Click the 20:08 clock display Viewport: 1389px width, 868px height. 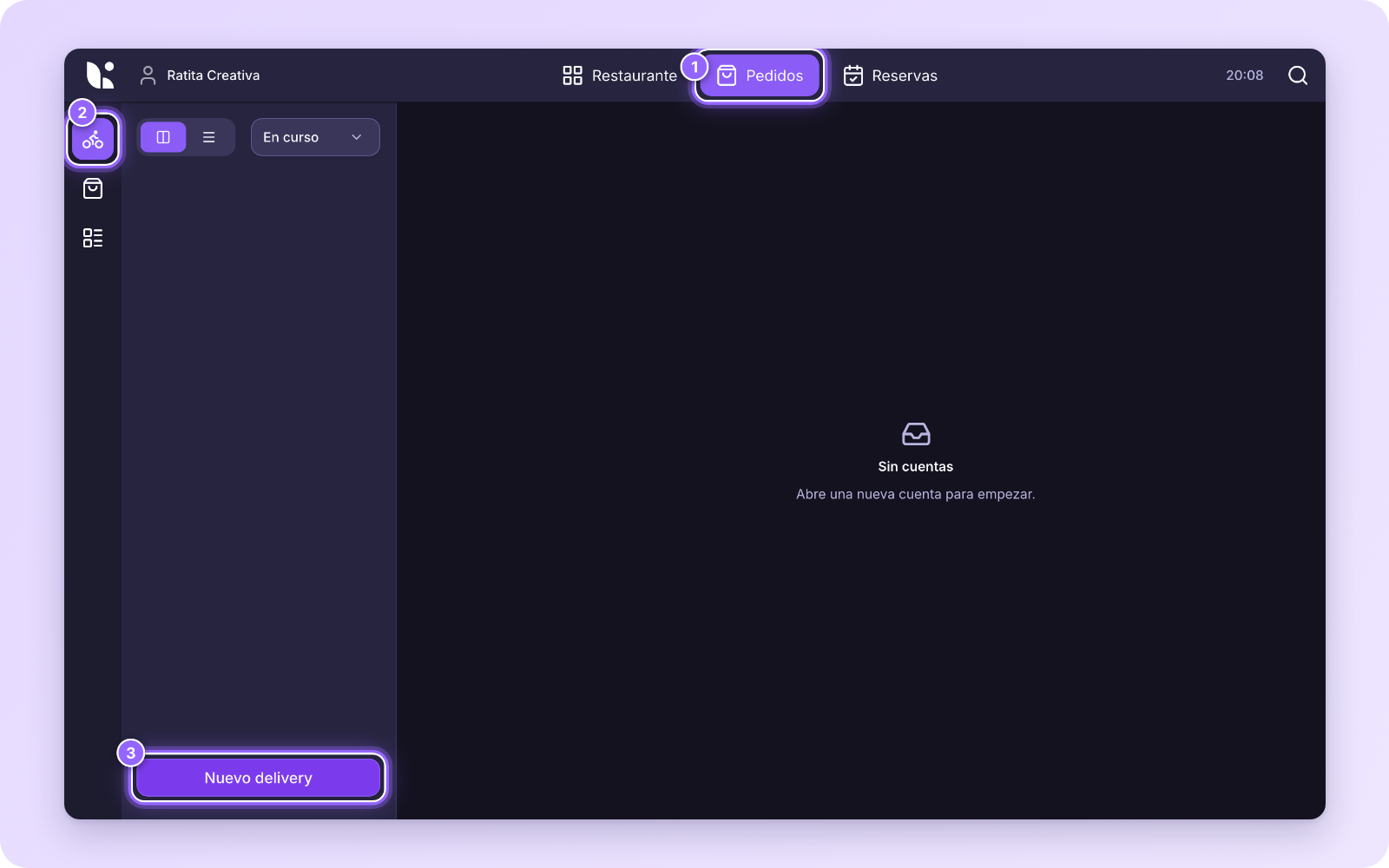pos(1245,76)
